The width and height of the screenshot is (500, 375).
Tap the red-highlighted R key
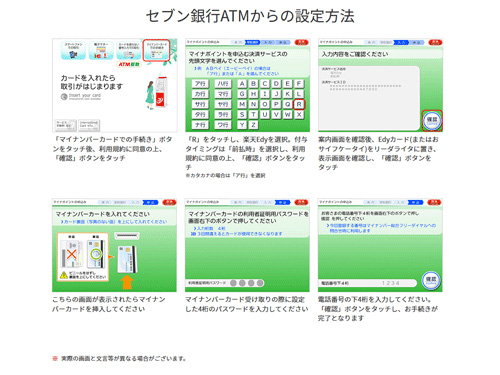pyautogui.click(x=299, y=104)
